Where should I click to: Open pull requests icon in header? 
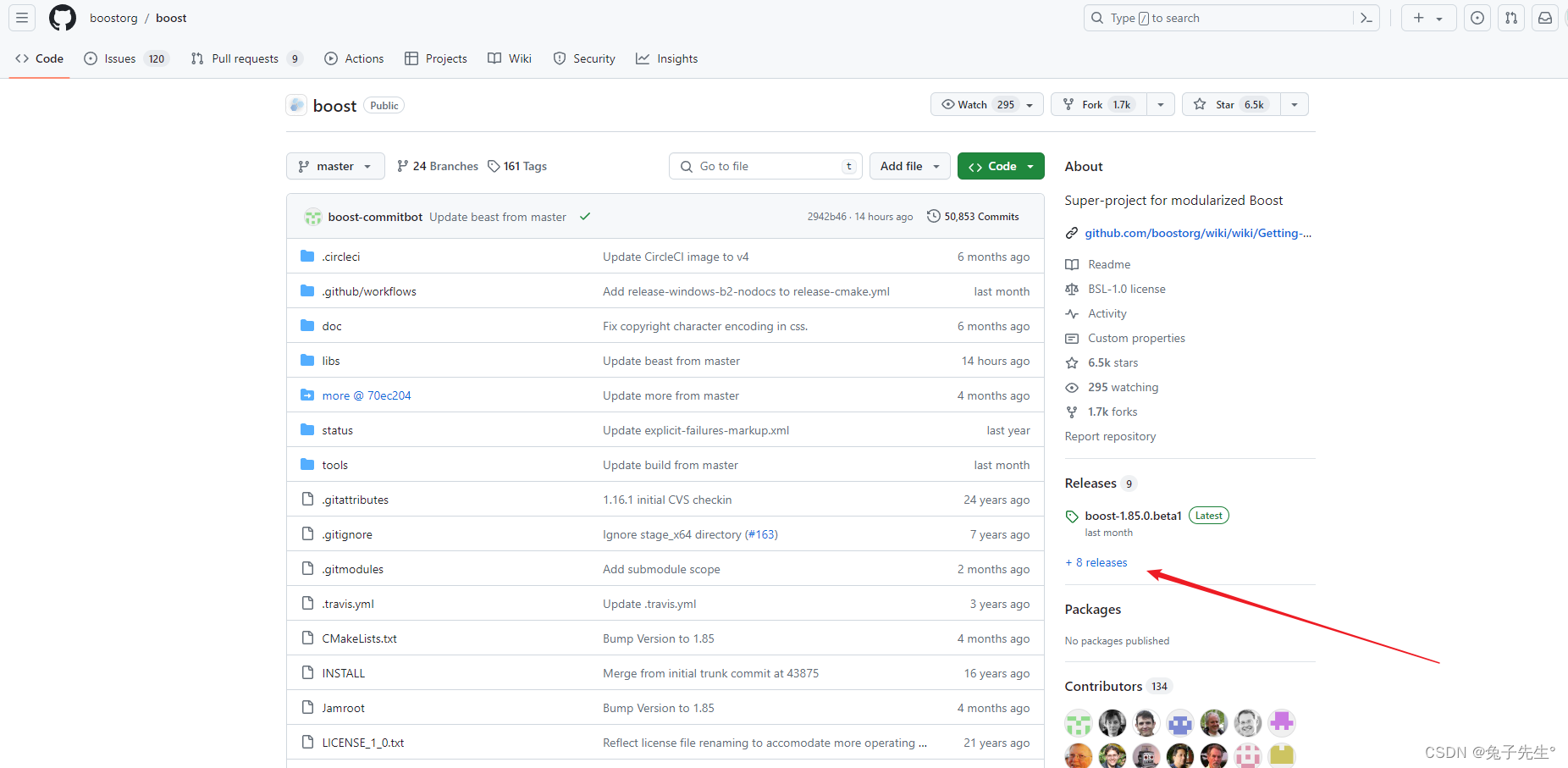click(x=1511, y=18)
